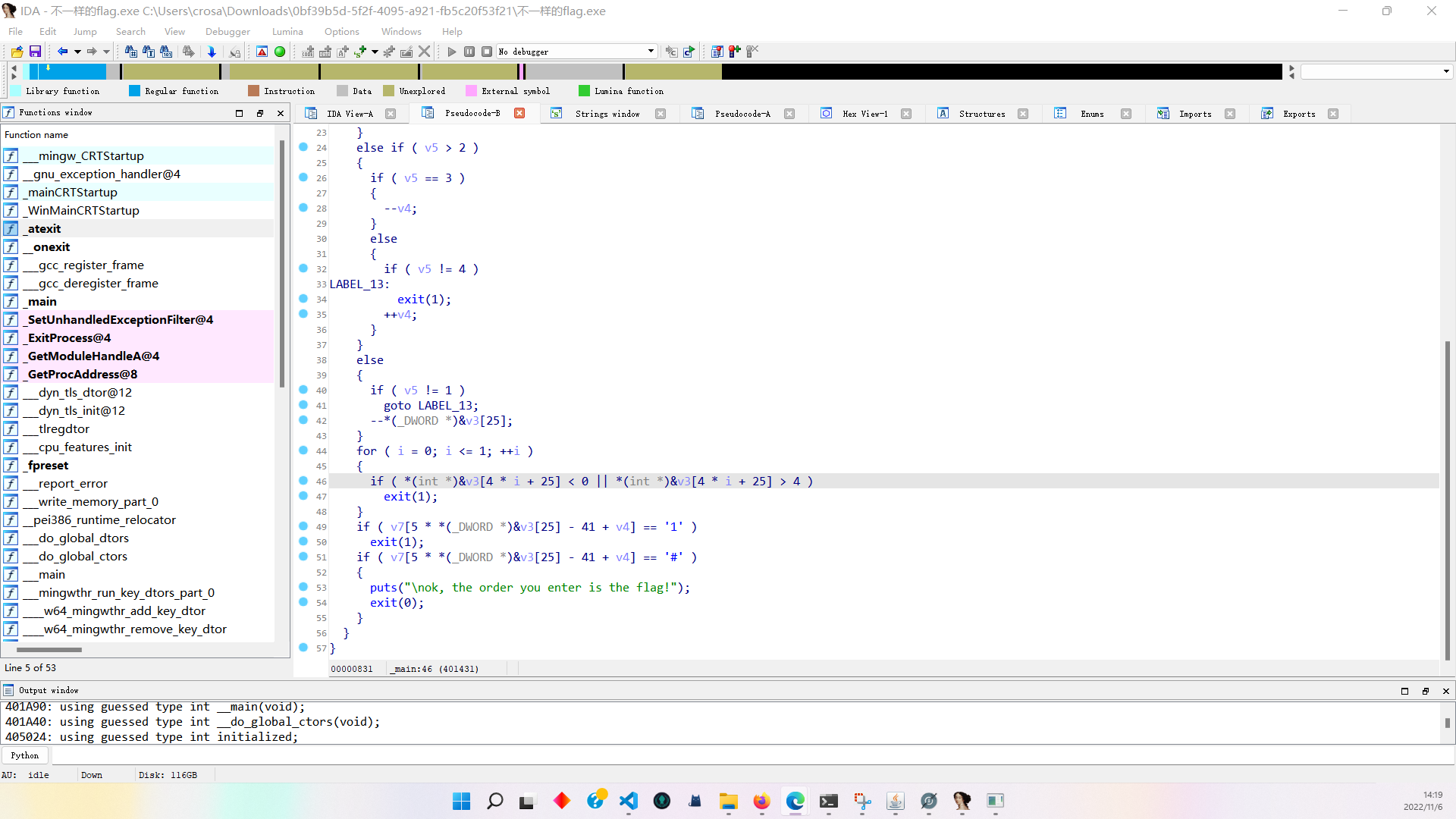Click the Regular function legend color swatch
This screenshot has width=1456, height=819.
click(x=134, y=91)
